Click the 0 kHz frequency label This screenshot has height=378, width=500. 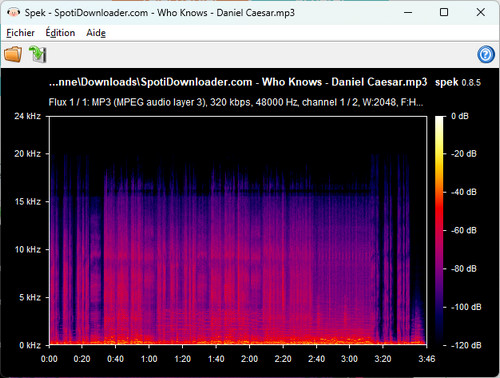pyautogui.click(x=30, y=345)
